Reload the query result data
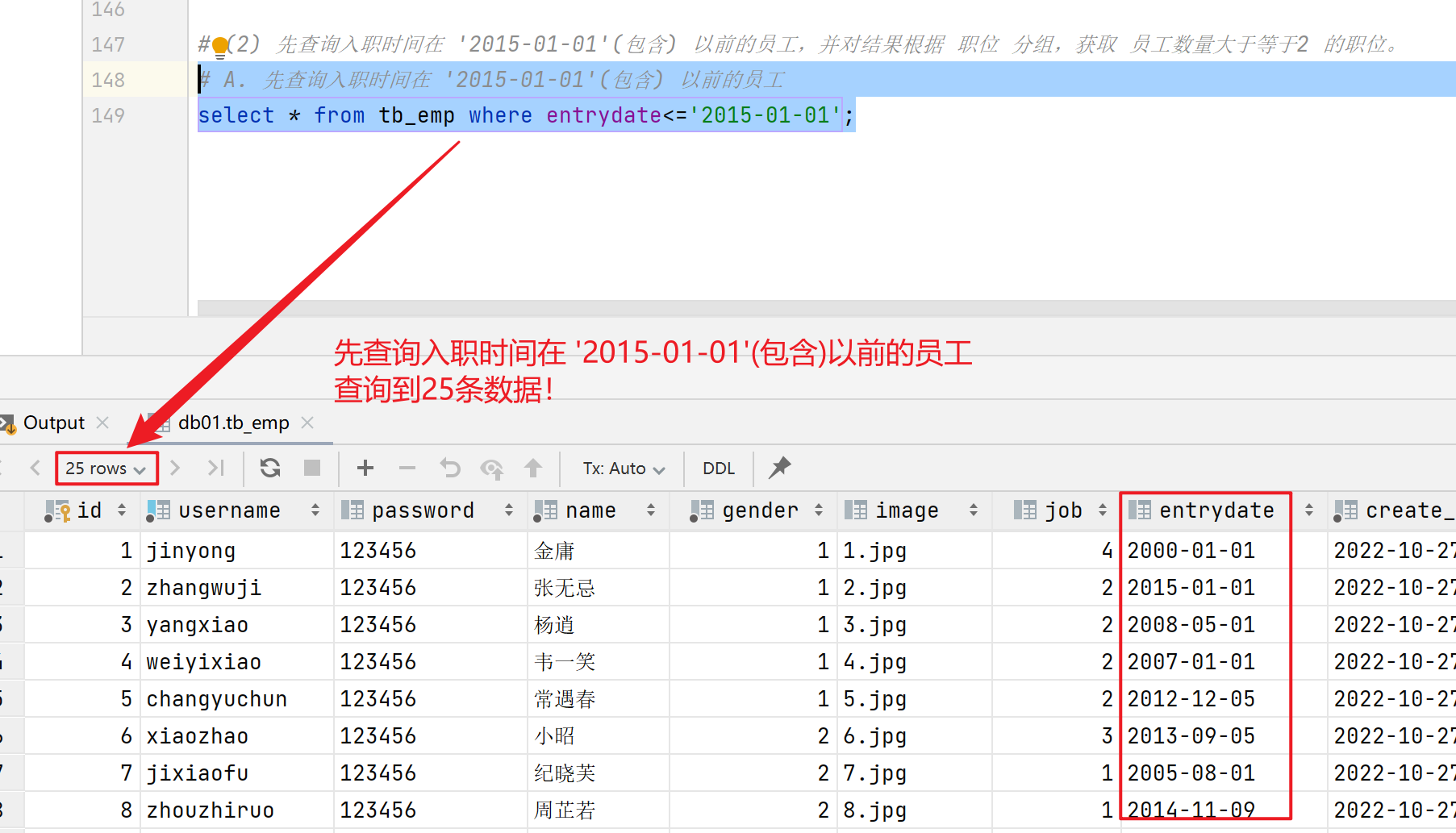This screenshot has height=833, width=1456. click(270, 468)
